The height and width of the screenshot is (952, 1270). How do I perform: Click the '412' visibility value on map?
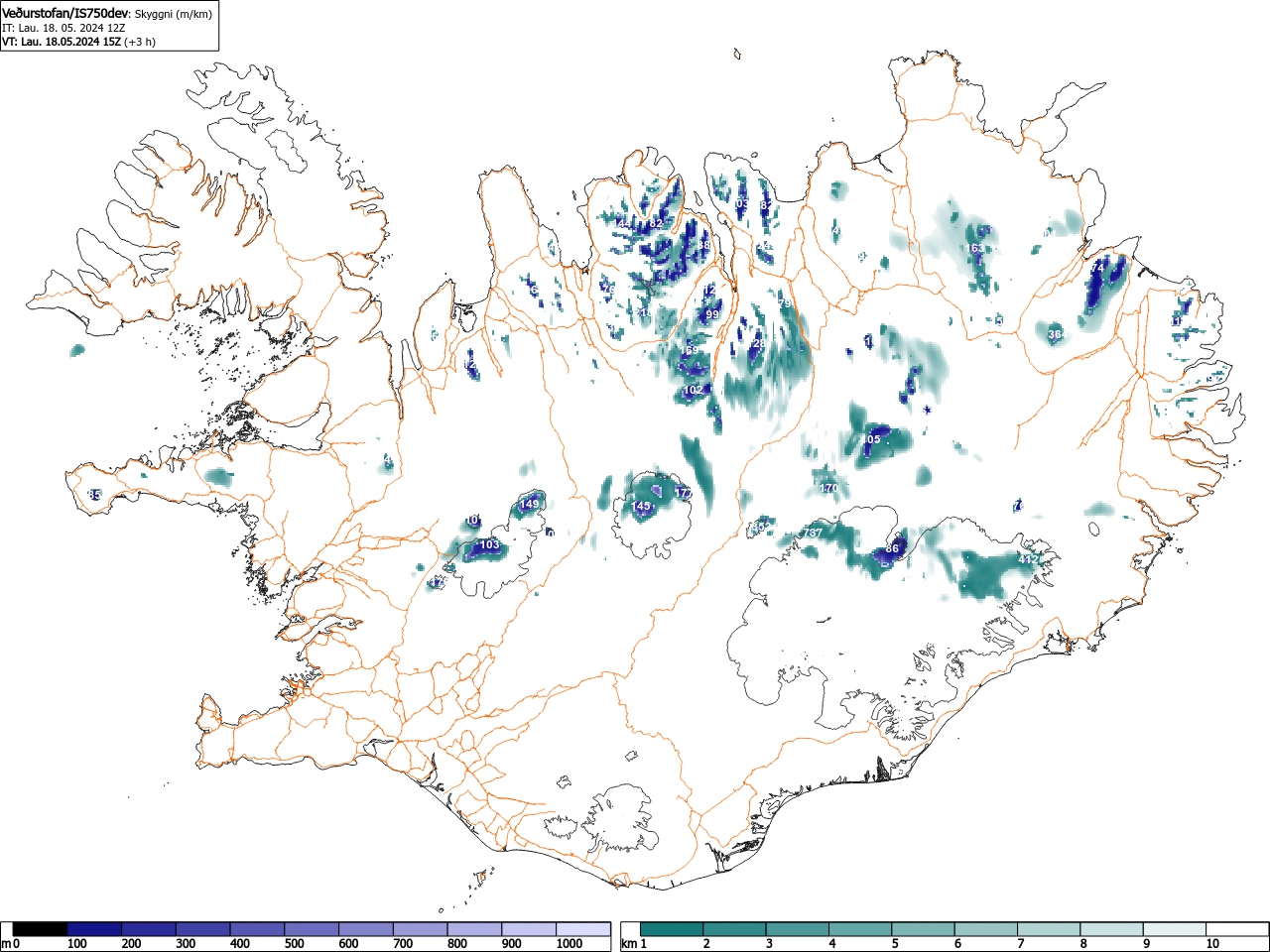point(1028,559)
